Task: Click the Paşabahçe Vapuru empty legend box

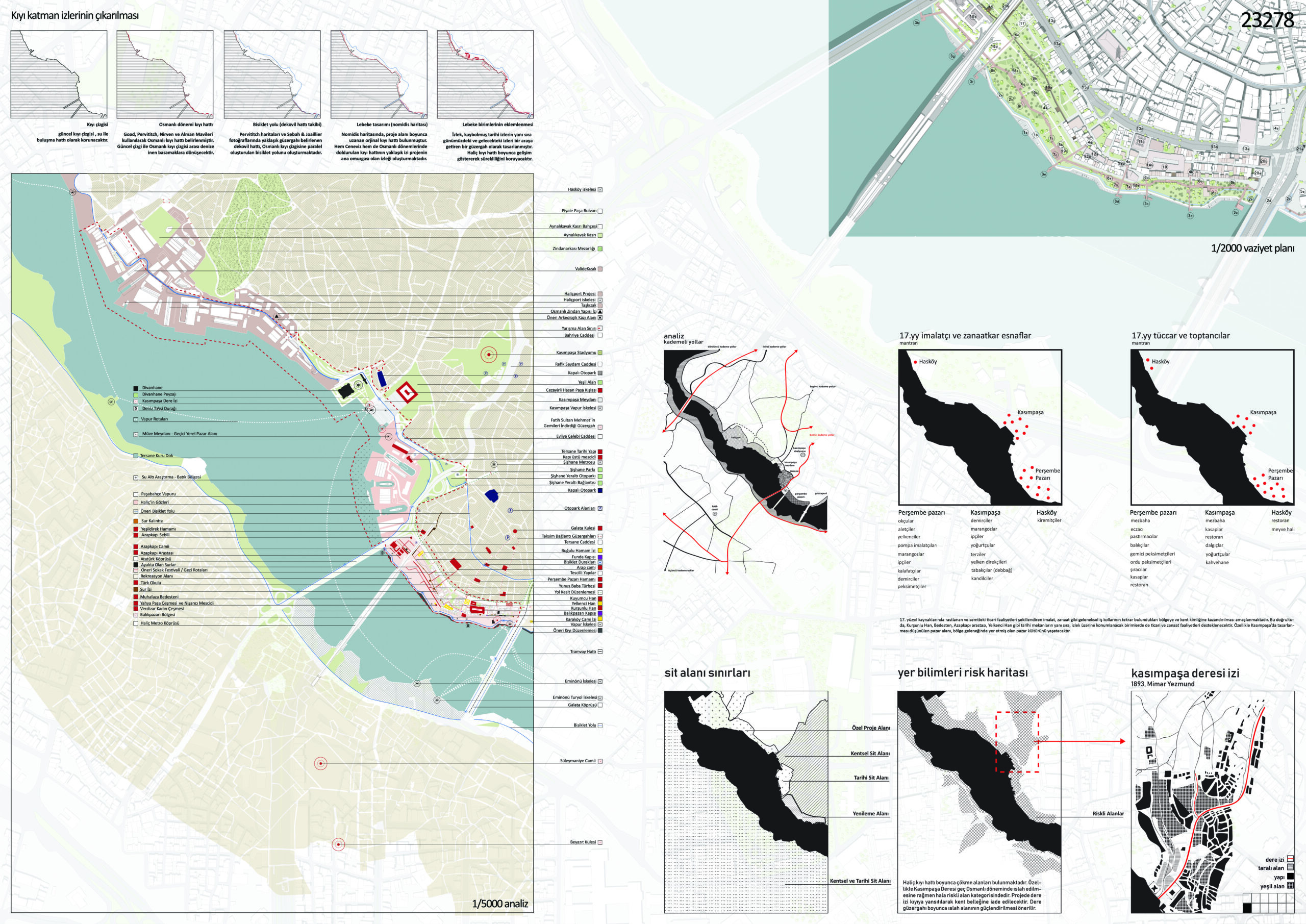Action: [136, 494]
